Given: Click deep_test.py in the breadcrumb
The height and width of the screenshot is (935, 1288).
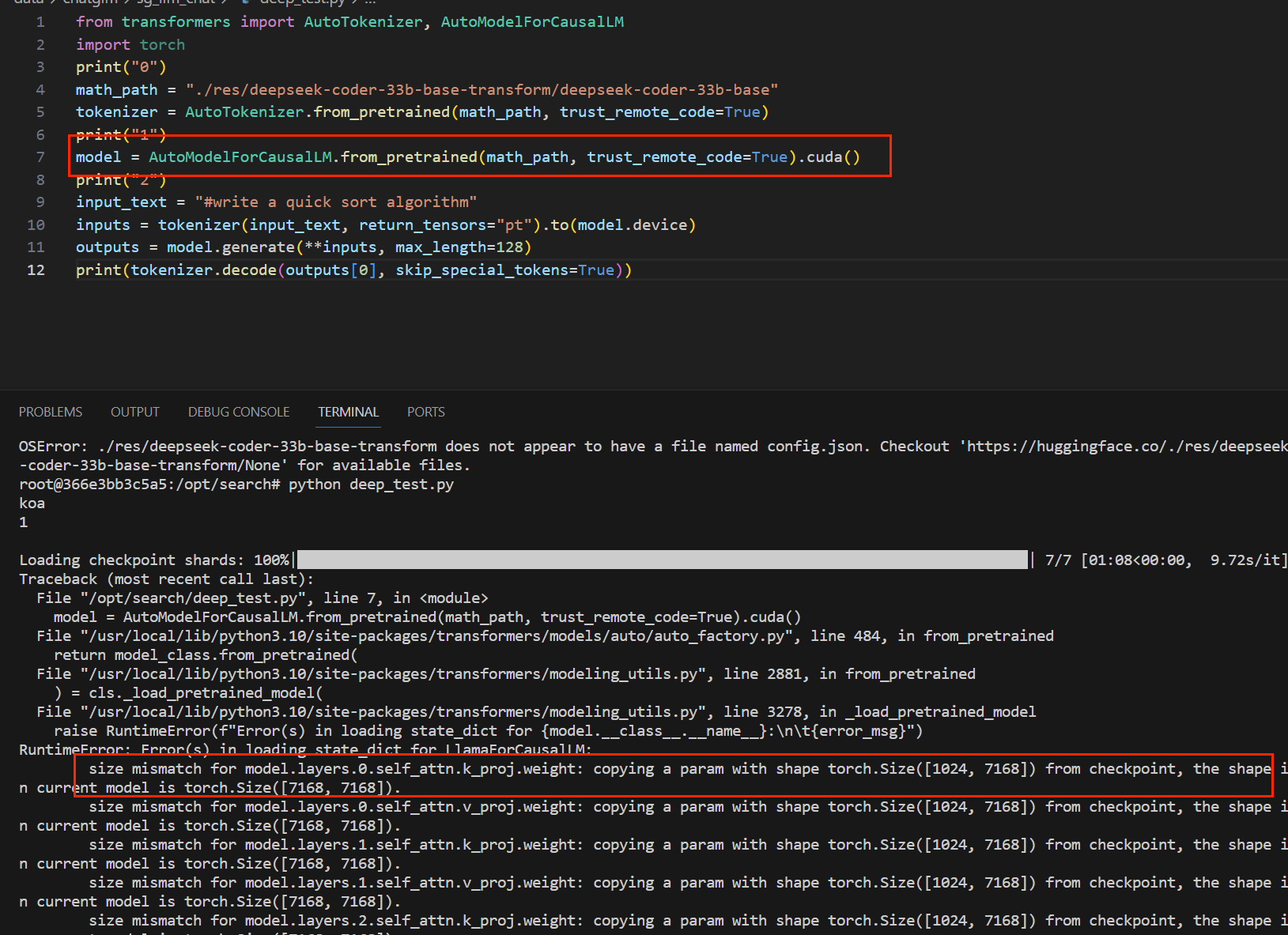Looking at the screenshot, I should coord(302,2).
